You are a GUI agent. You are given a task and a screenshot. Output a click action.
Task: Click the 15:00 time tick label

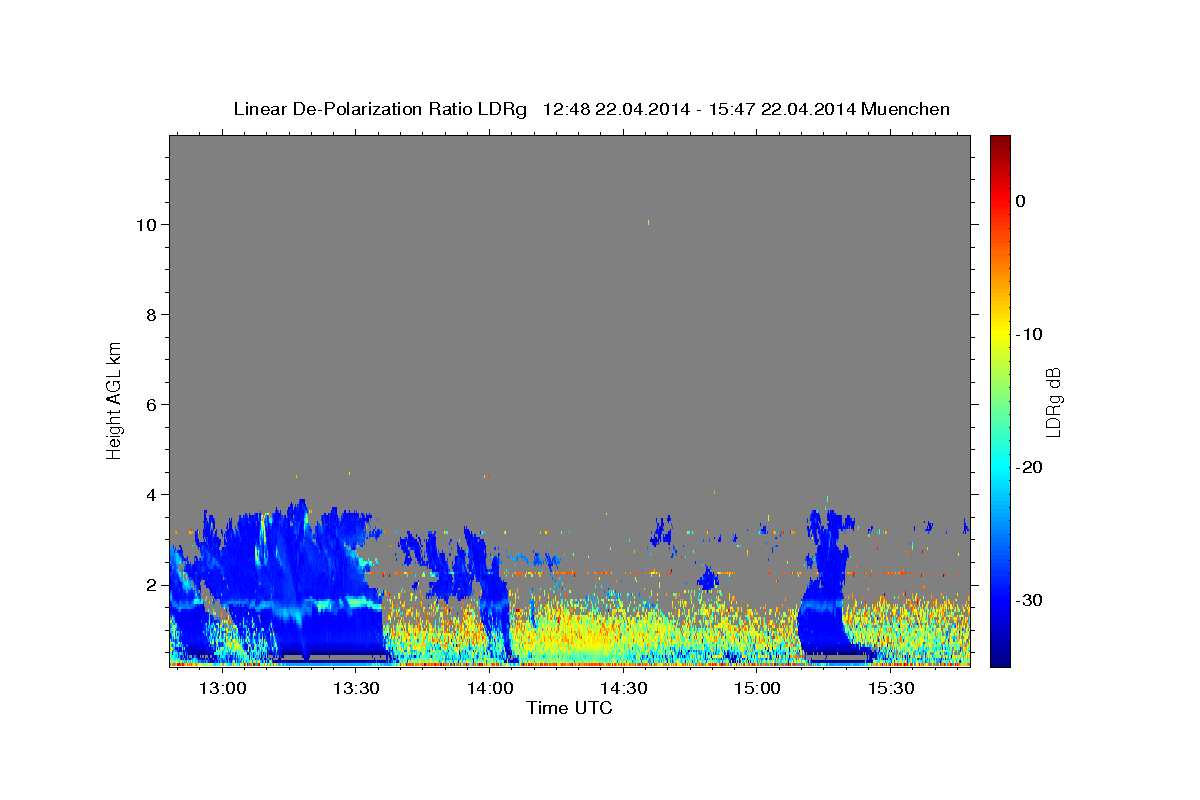757,689
